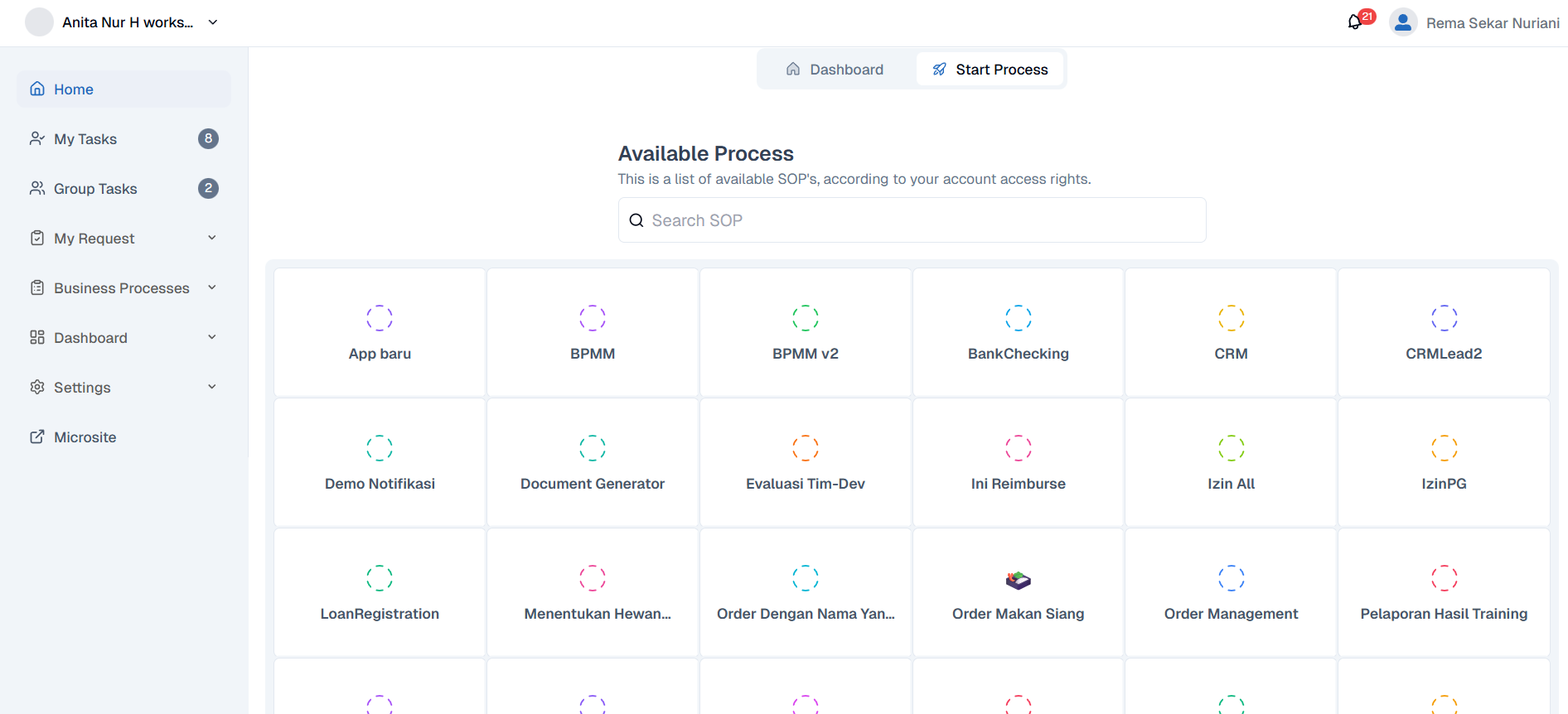The image size is (1568, 714).
Task: Click the Pelaporan Hasil Training label
Action: coord(1444,614)
